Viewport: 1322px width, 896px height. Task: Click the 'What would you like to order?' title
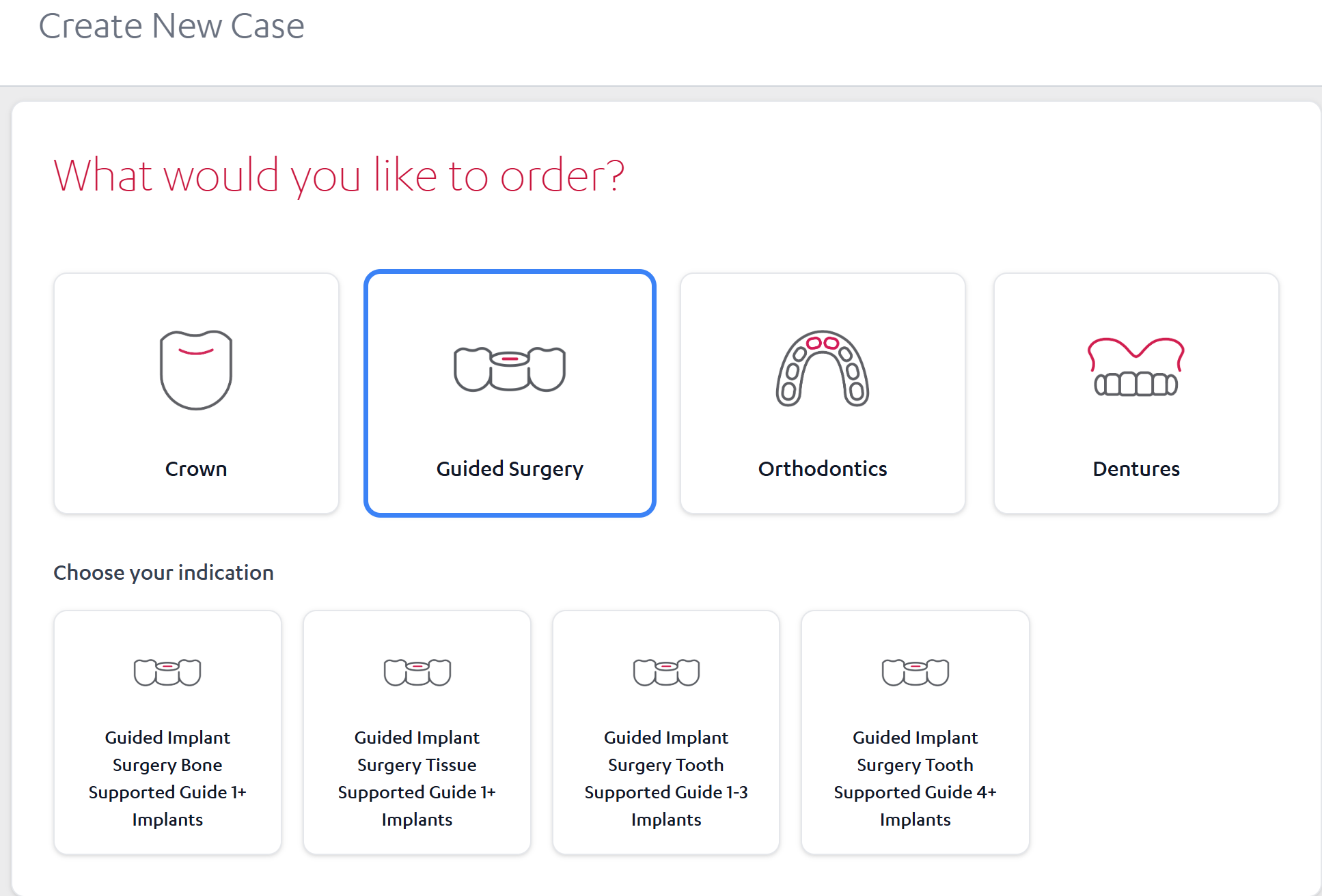339,176
